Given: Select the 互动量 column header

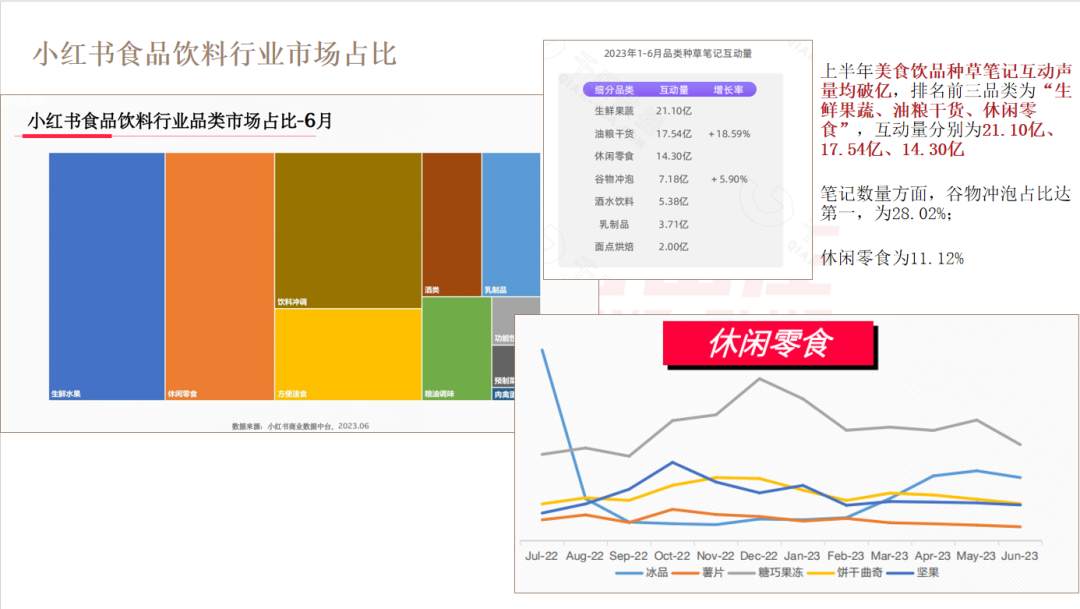Looking at the screenshot, I should coord(673,89).
